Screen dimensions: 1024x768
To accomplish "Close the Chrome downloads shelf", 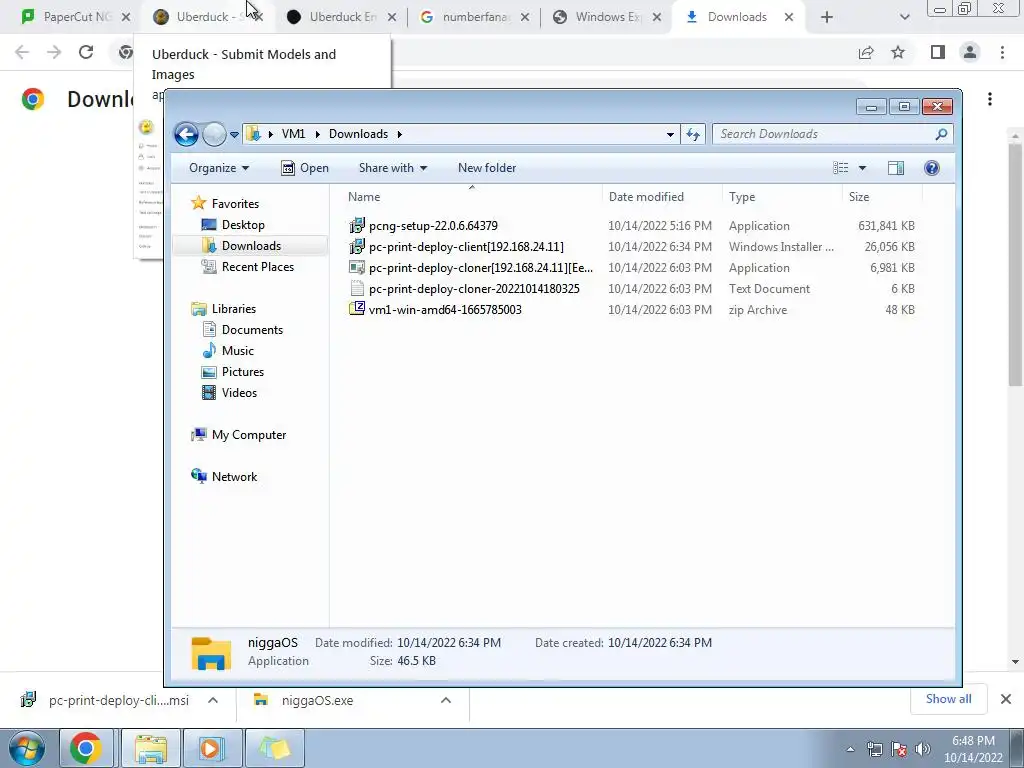I will (x=1006, y=699).
